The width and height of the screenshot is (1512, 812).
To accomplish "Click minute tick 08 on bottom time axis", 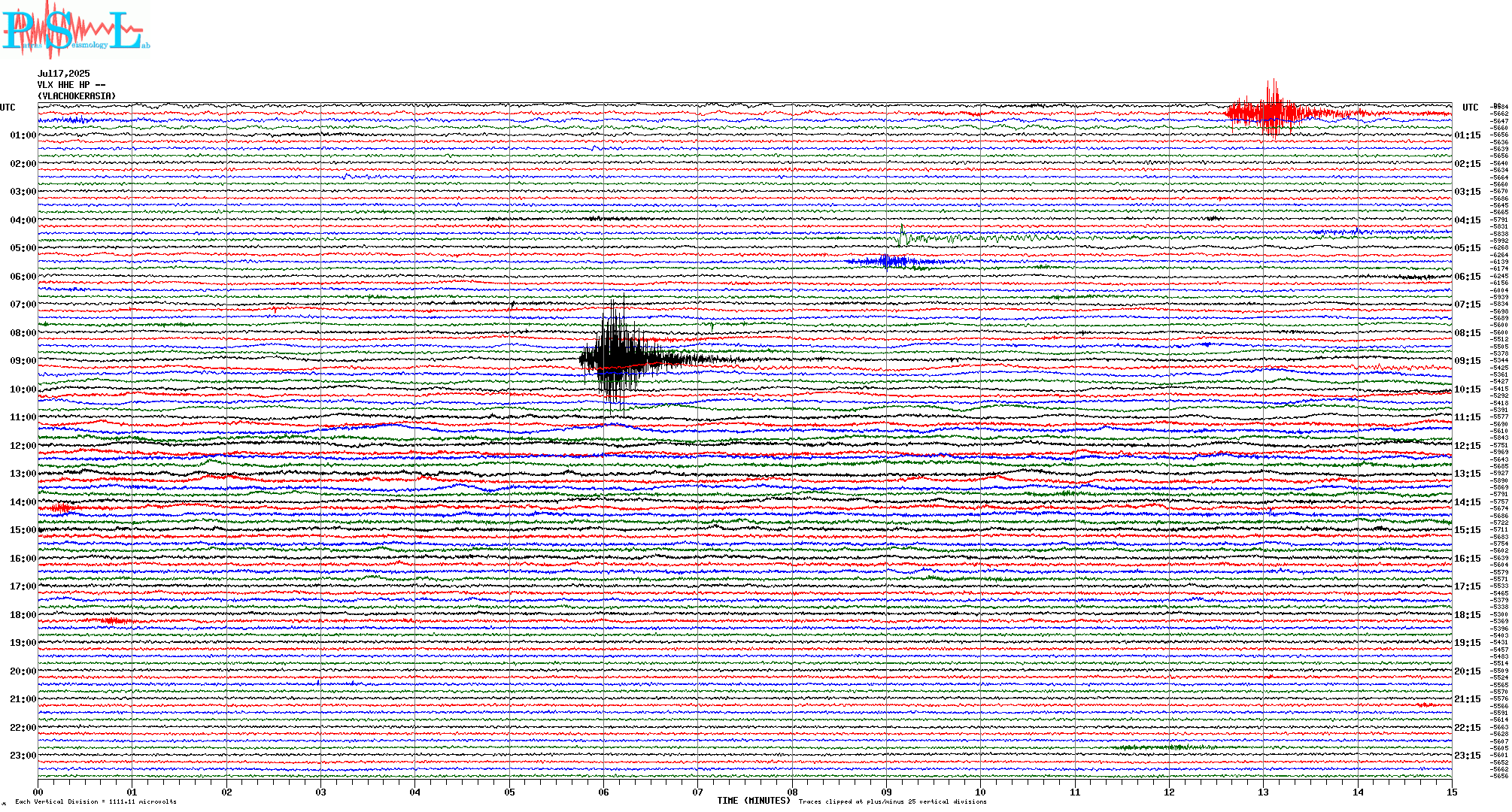I will (792, 792).
